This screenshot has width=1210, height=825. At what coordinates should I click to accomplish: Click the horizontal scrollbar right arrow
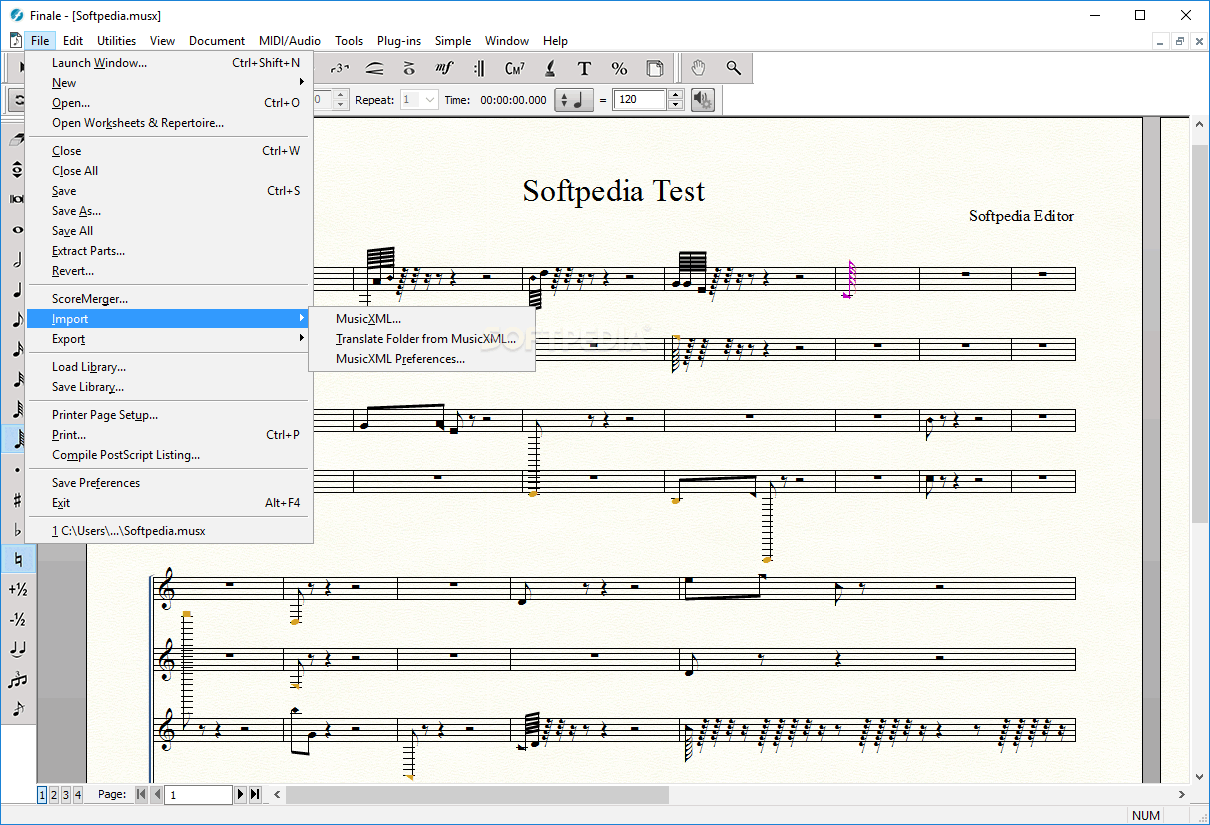pos(1182,795)
